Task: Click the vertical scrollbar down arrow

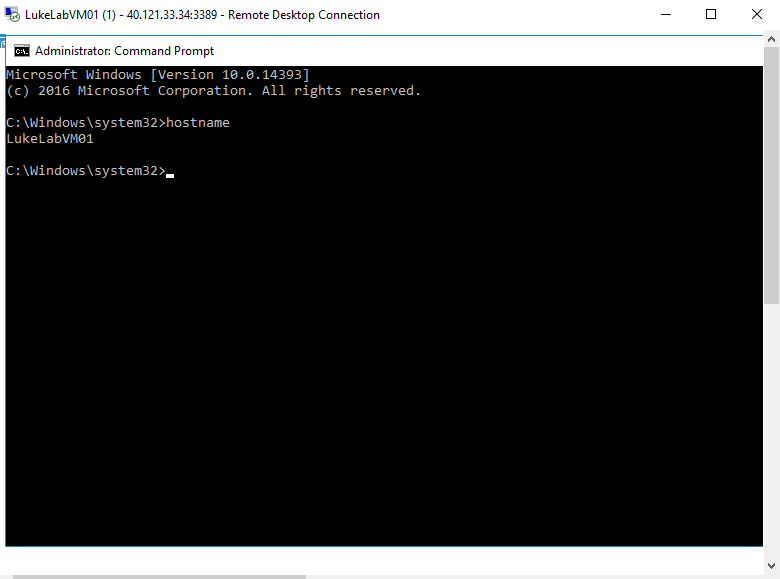Action: (772, 566)
